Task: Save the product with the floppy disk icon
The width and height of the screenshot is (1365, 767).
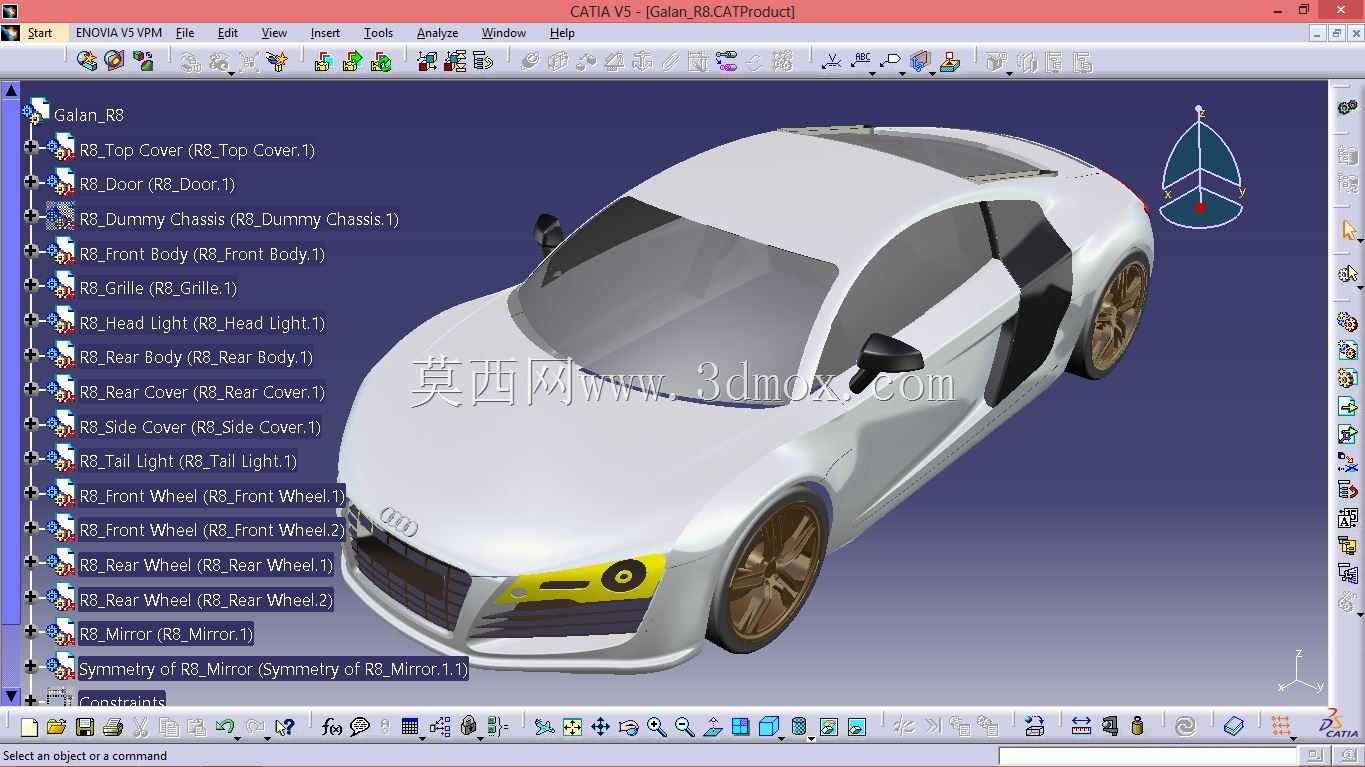Action: pos(85,727)
